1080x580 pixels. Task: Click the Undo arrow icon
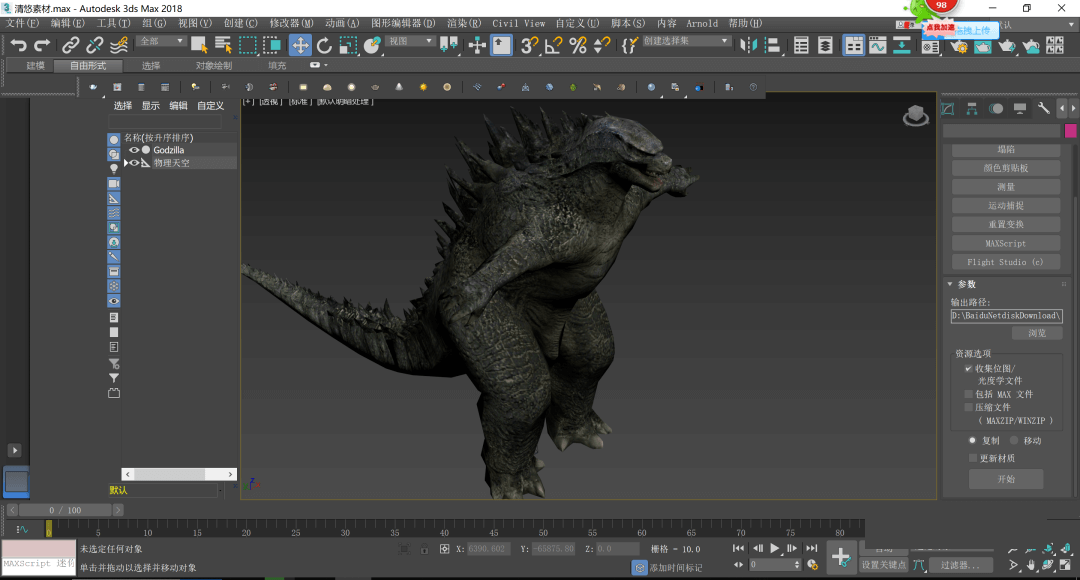(20, 44)
